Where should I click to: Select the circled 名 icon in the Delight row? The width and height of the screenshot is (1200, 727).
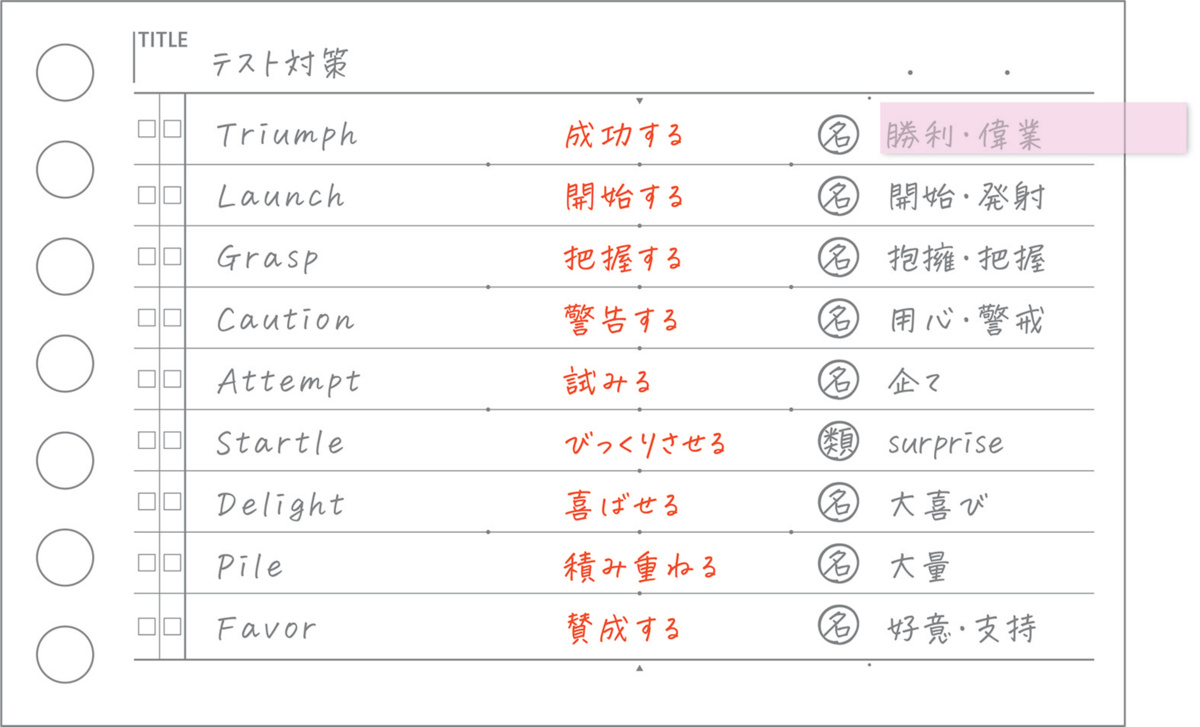click(x=838, y=505)
